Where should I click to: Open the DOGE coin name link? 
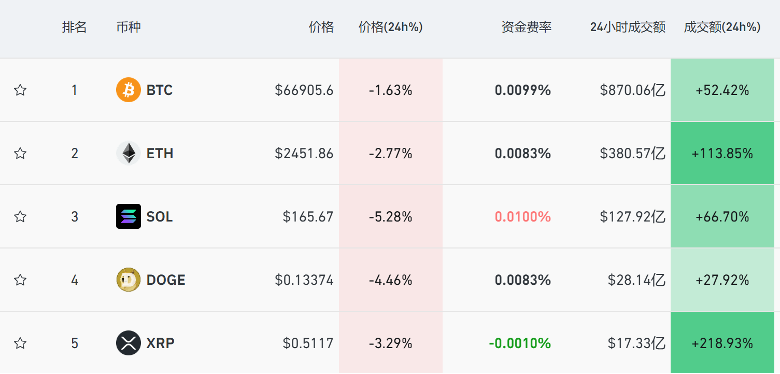pyautogui.click(x=166, y=280)
